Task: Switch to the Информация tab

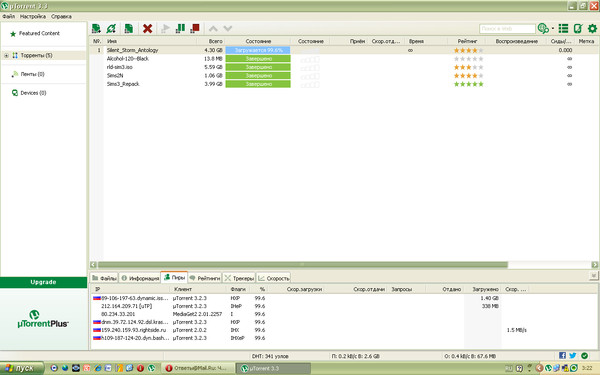Action: pos(140,278)
